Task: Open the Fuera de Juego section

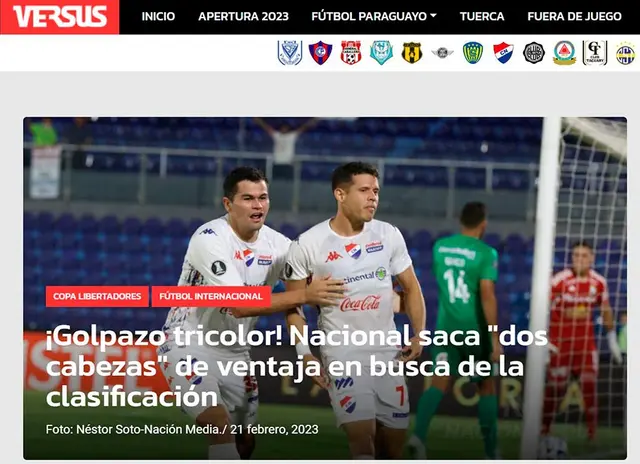Action: 574,16
